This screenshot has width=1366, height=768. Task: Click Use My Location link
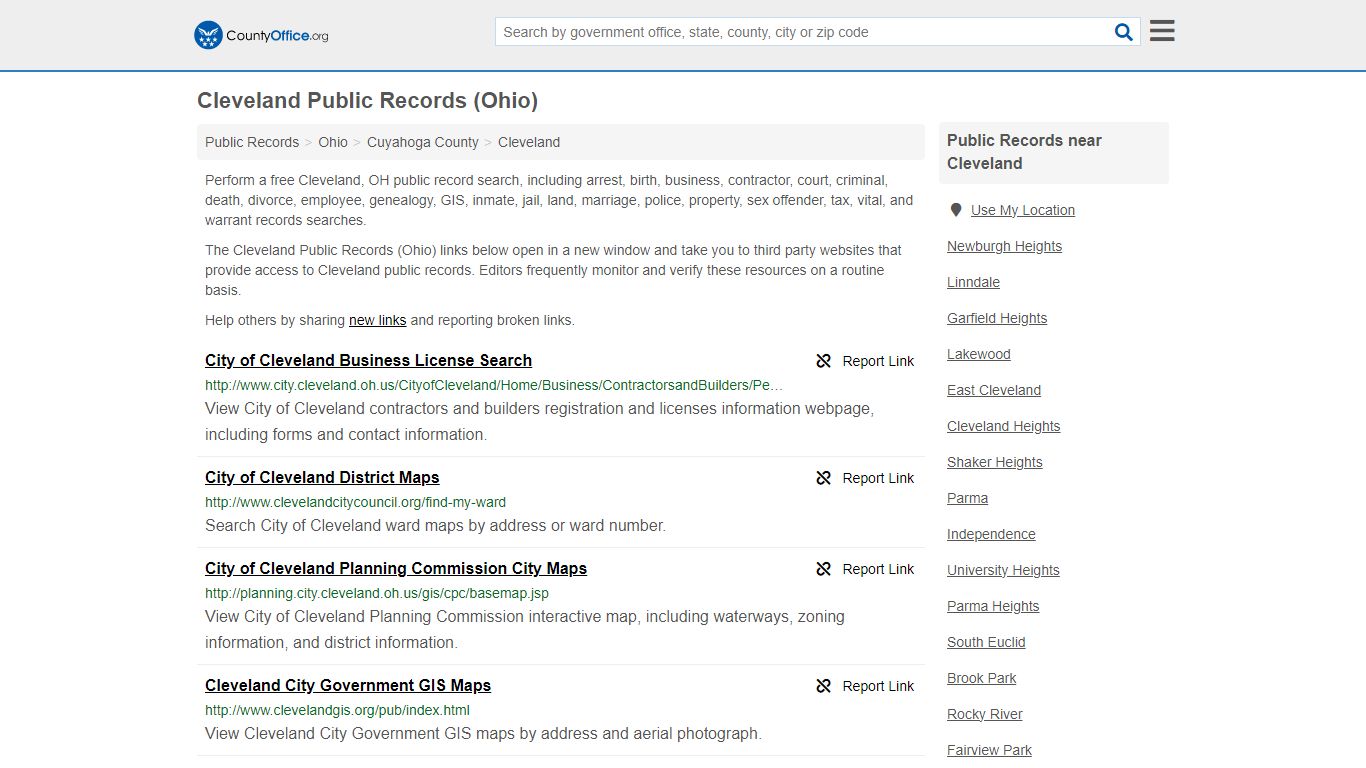(x=1022, y=210)
